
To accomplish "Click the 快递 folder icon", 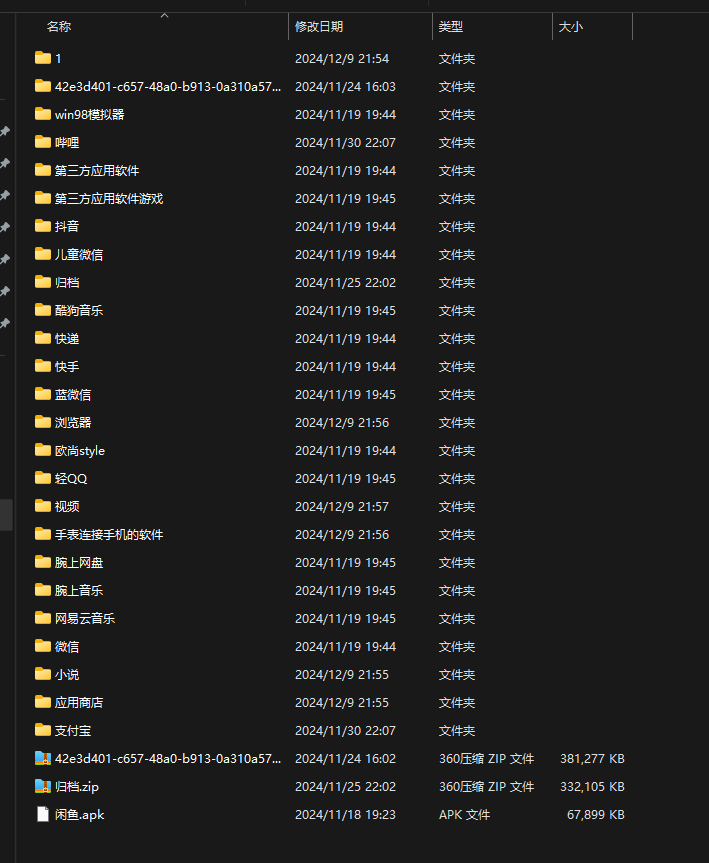I will (x=42, y=338).
